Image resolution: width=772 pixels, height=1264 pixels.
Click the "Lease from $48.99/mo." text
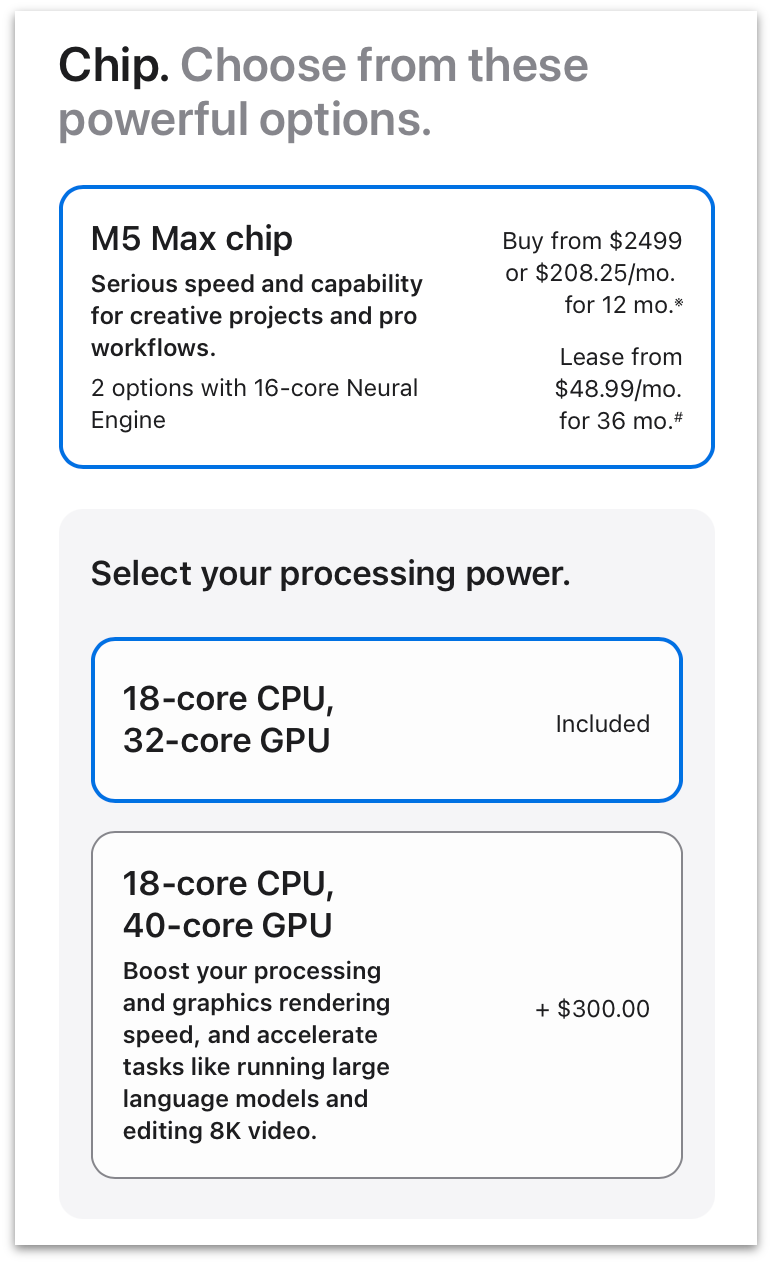point(619,373)
